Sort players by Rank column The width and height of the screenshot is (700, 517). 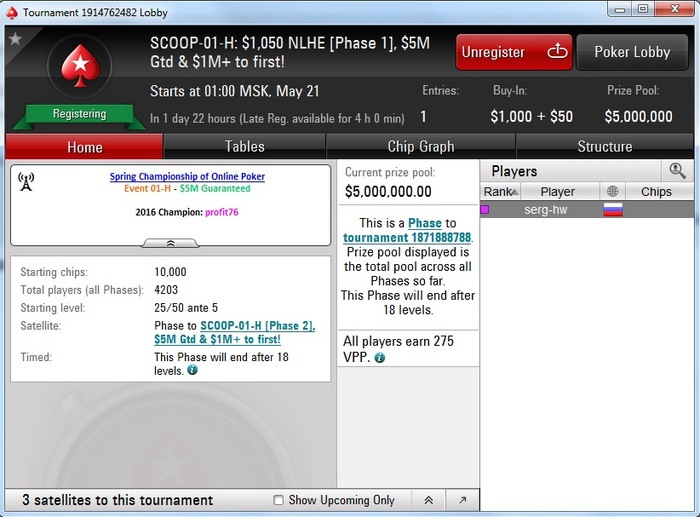coord(500,192)
